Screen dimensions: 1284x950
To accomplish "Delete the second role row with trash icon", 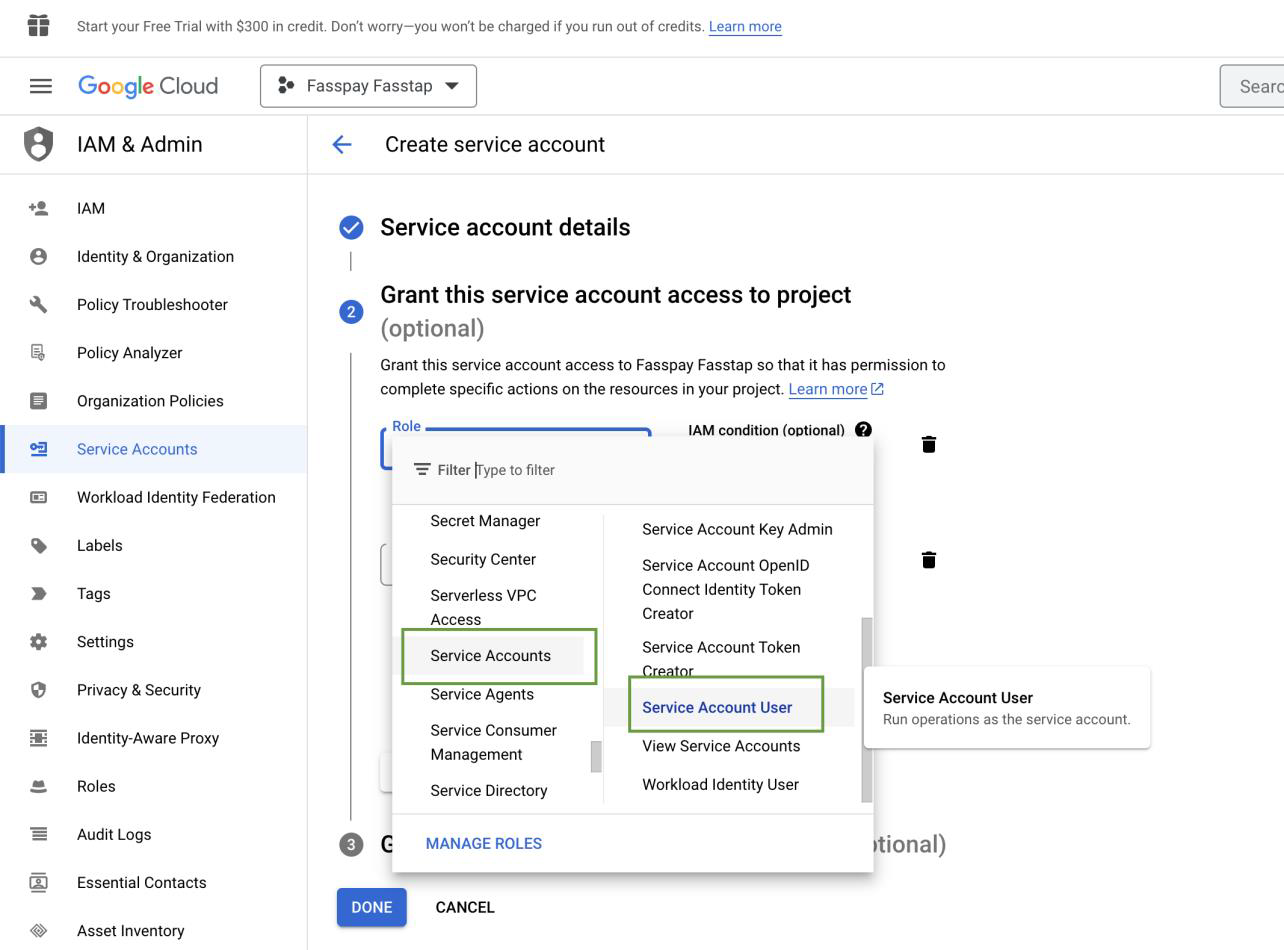I will coord(928,560).
